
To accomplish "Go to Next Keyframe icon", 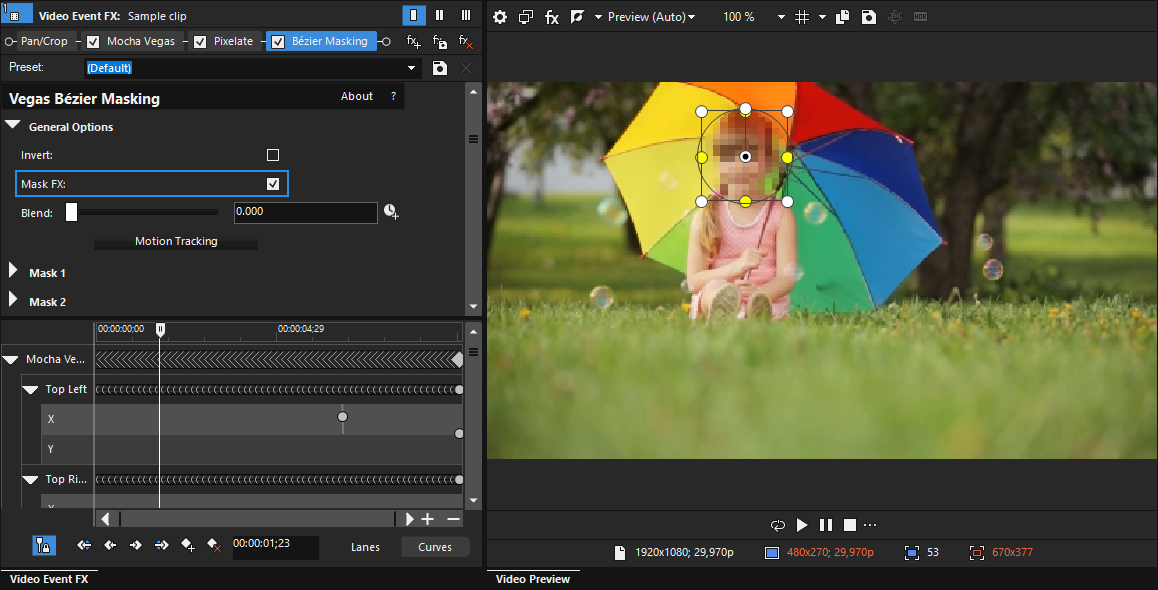I will click(135, 546).
